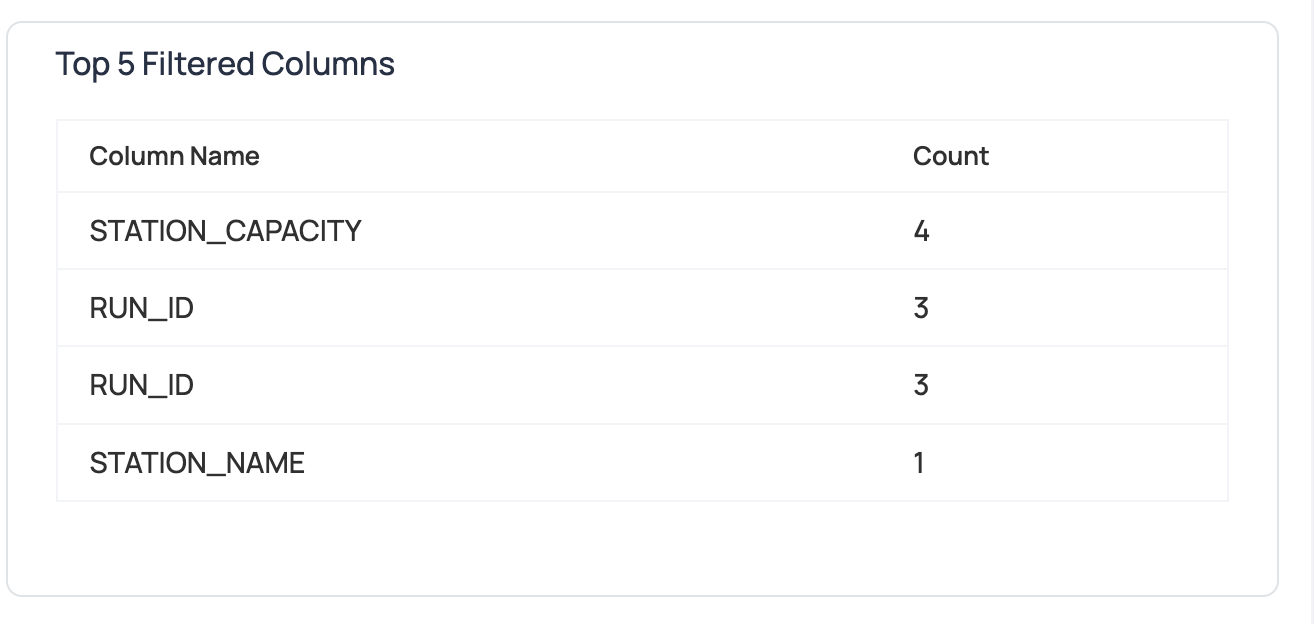
Task: Click the word "Filtered" in the card title
Action: (198, 64)
